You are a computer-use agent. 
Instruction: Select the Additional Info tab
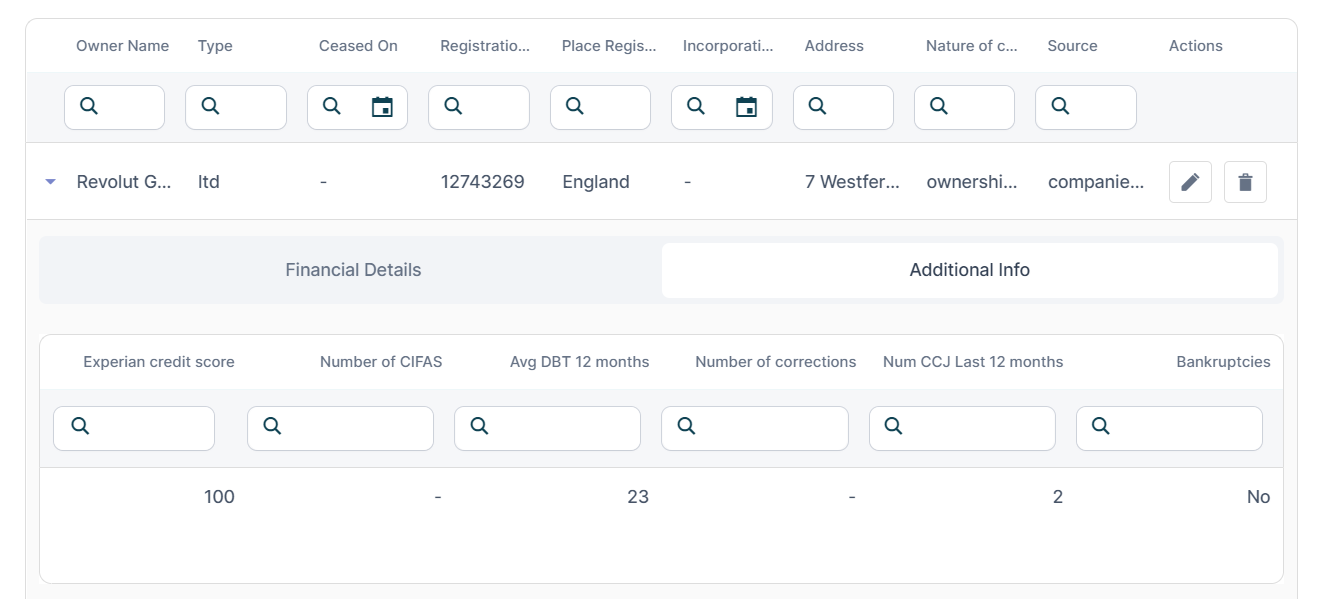(969, 270)
